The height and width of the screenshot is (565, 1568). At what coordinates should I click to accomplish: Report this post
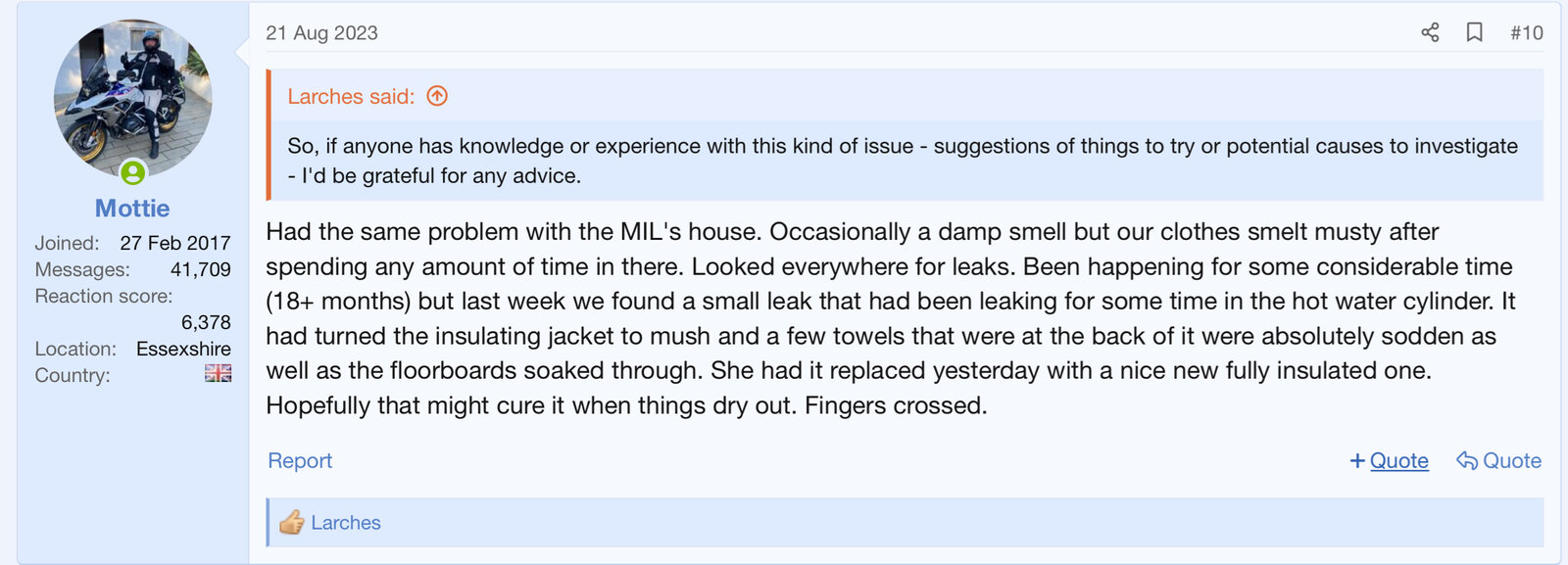point(300,461)
